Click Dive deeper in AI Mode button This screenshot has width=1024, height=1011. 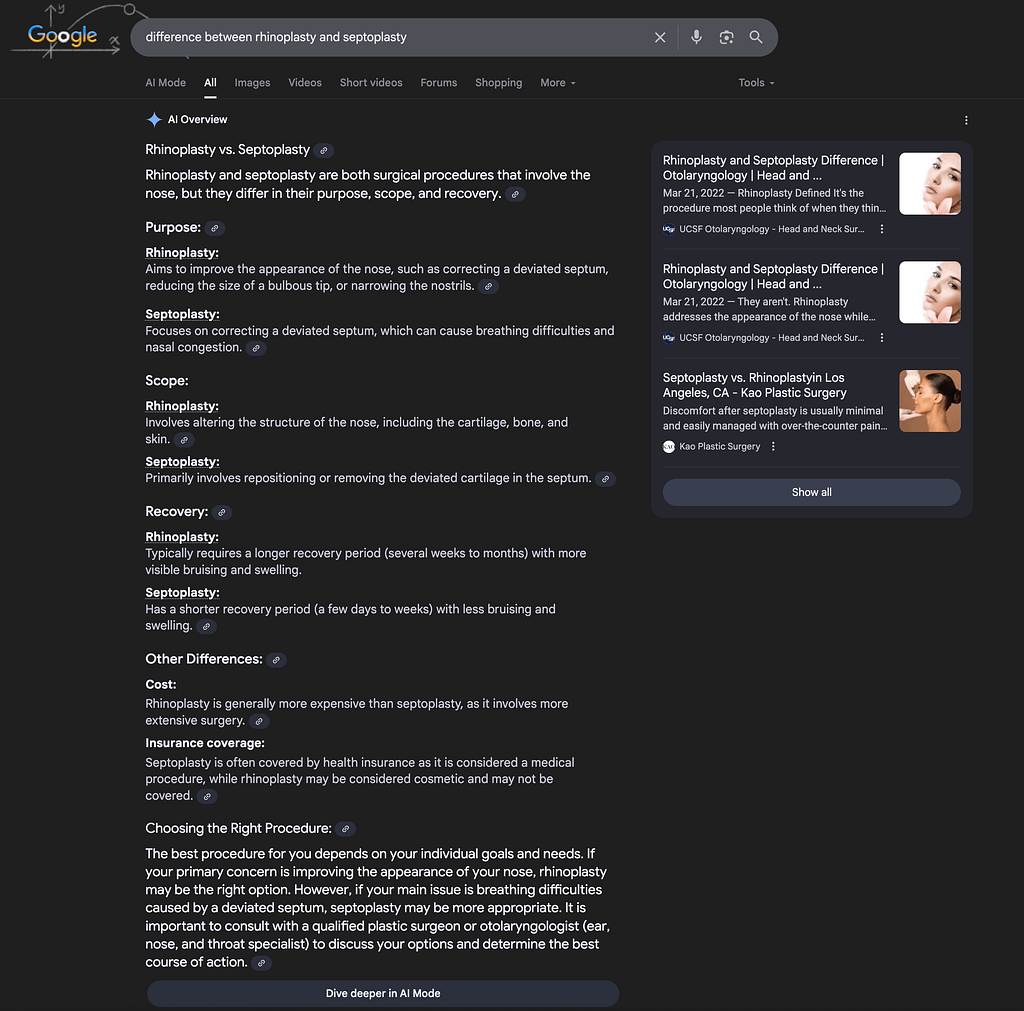383,993
